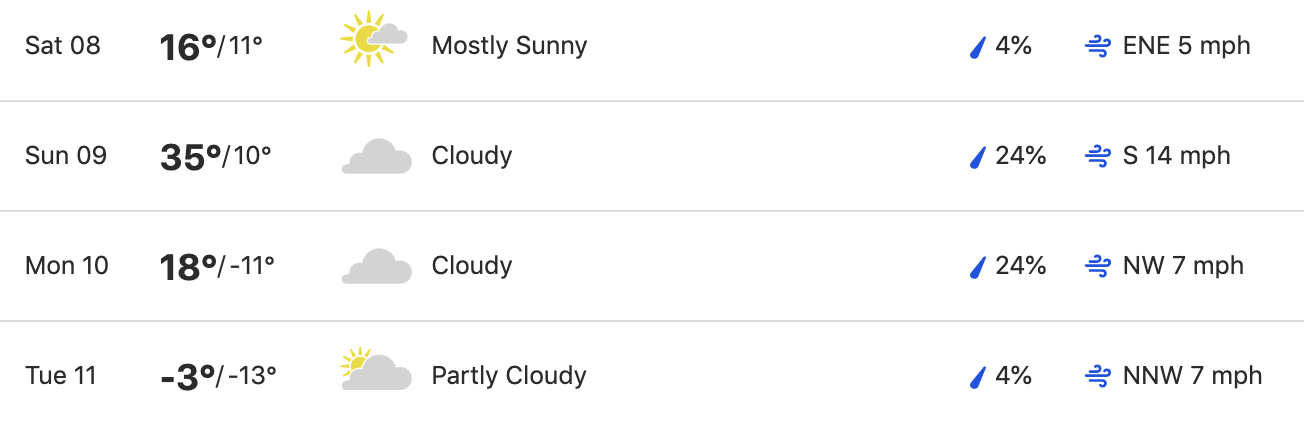The width and height of the screenshot is (1304, 428).
Task: Click the wind icon next to NNW 7 mph
Action: pos(1098,376)
